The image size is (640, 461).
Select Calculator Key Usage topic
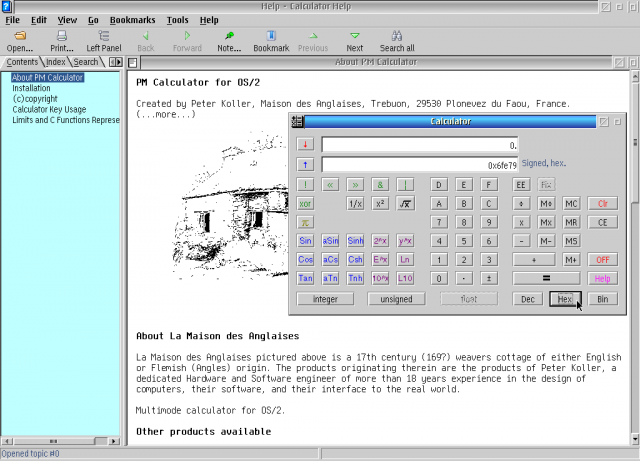[x=49, y=110]
